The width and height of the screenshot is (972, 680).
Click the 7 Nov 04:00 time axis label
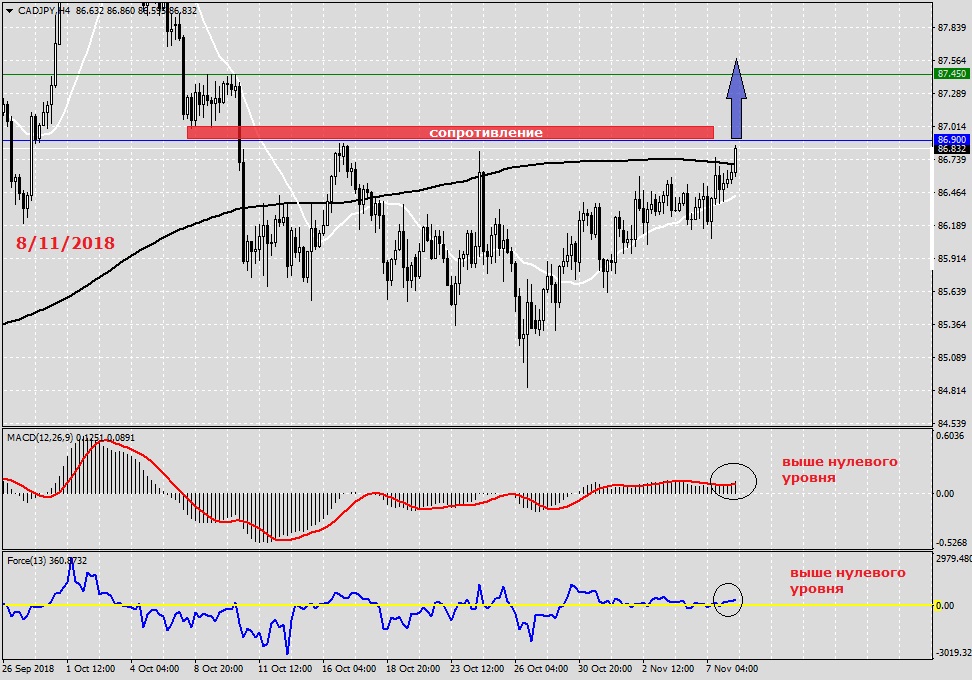732,668
